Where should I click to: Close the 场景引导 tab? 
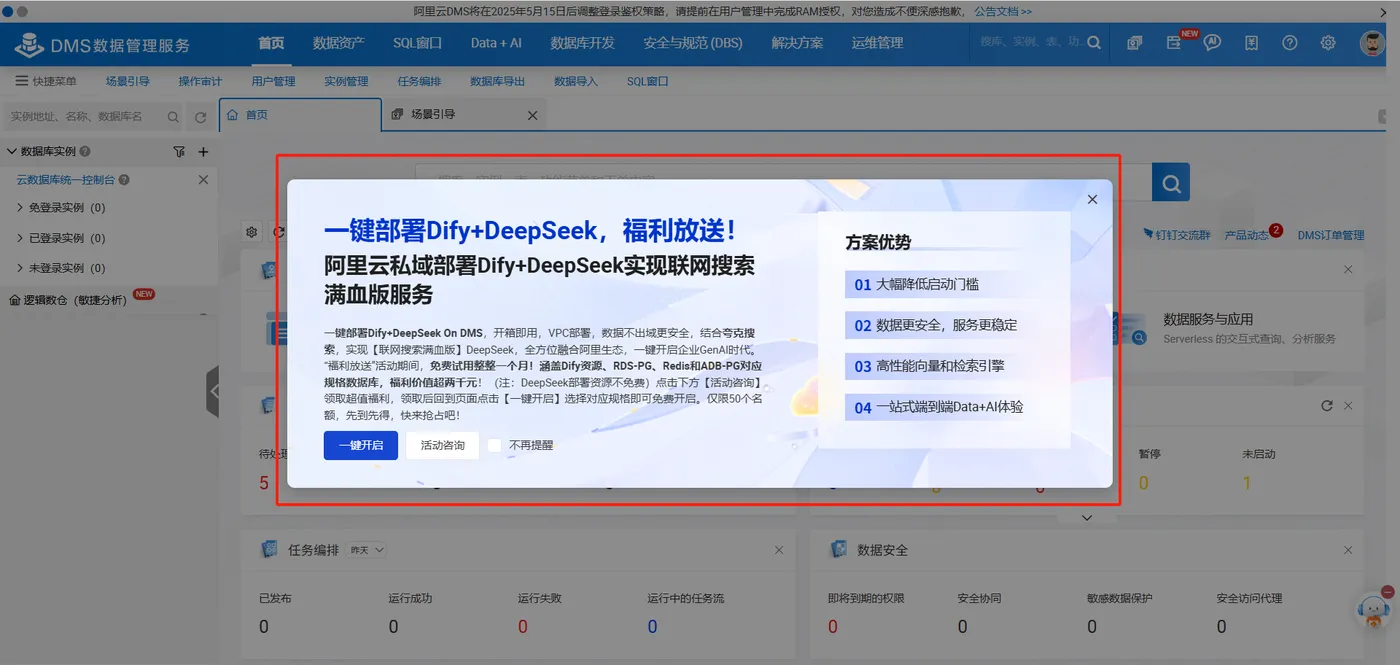[532, 115]
